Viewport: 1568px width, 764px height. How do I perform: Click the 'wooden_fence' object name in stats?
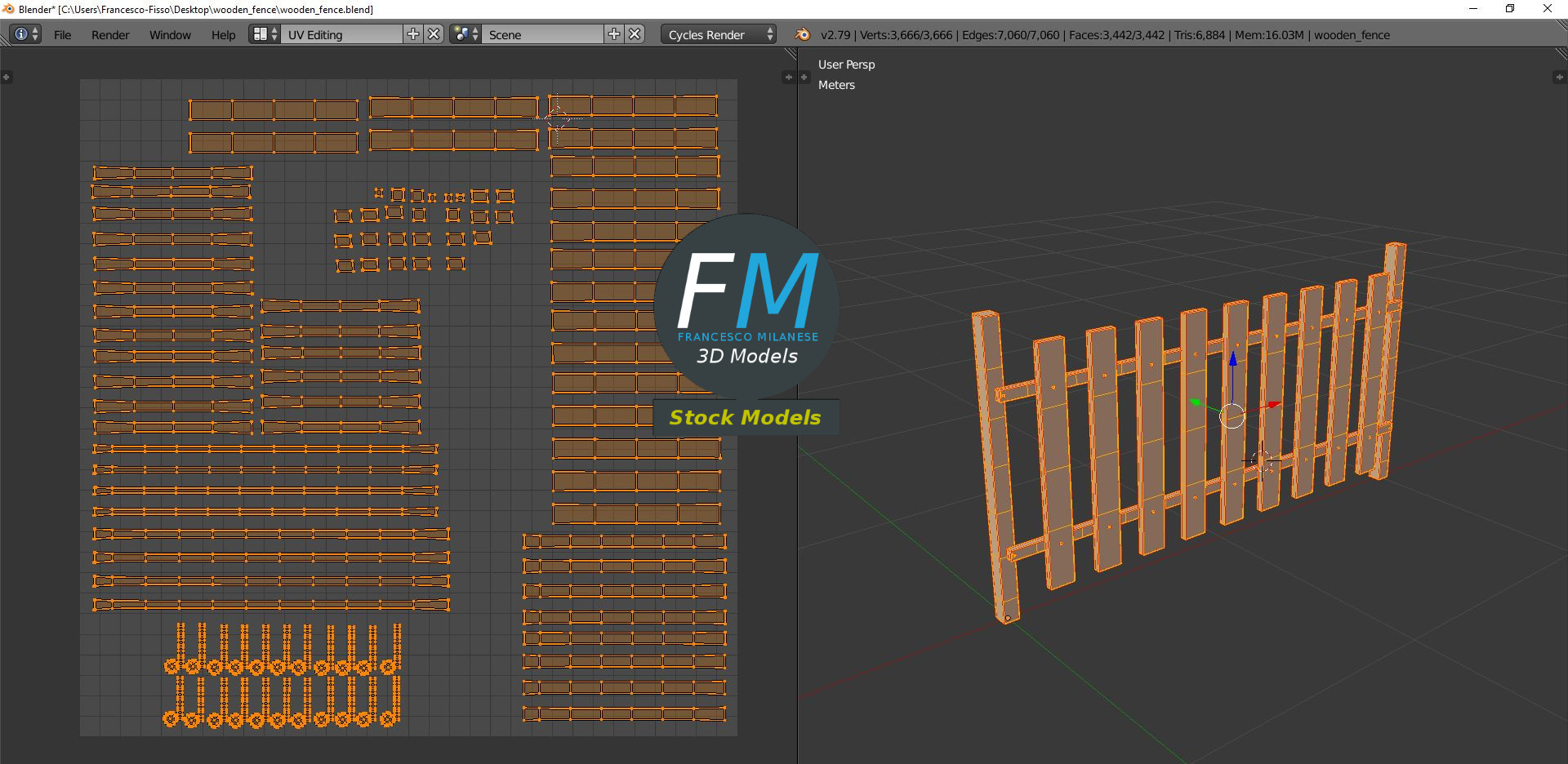tap(1352, 35)
